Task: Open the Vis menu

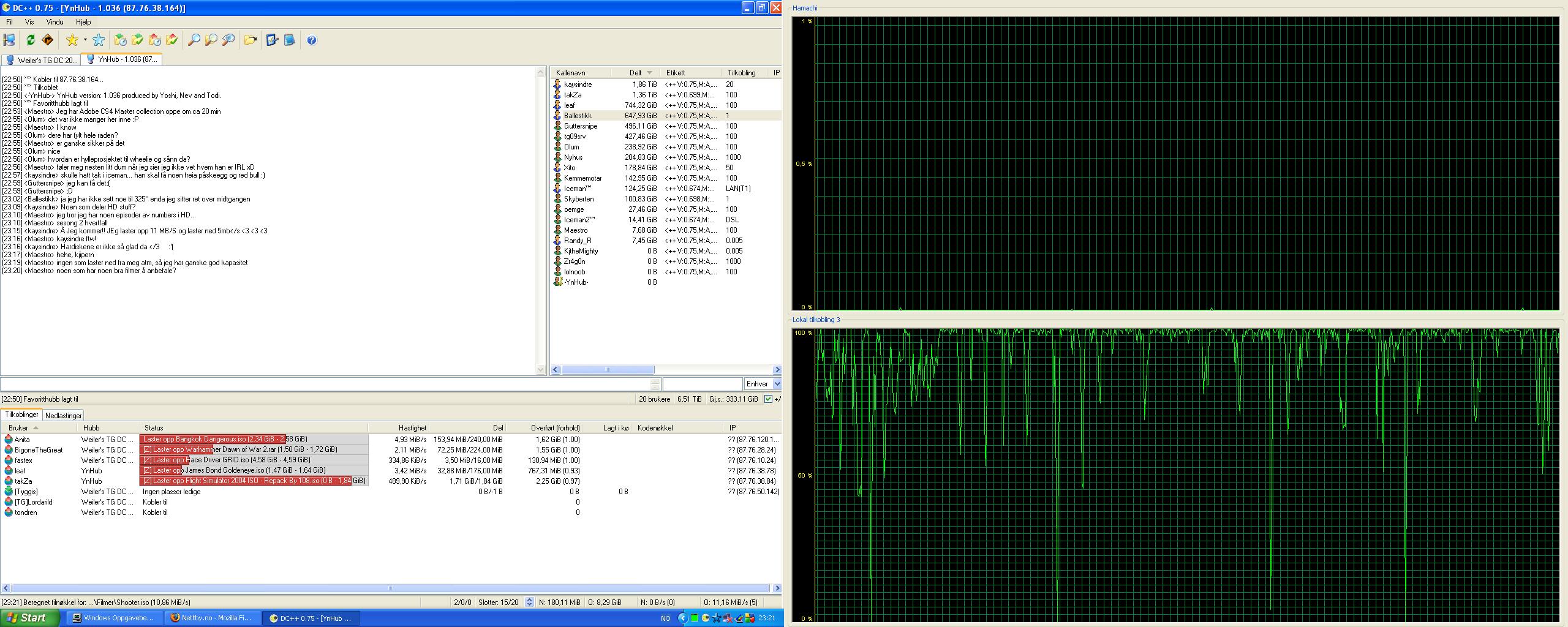Action: pos(29,22)
